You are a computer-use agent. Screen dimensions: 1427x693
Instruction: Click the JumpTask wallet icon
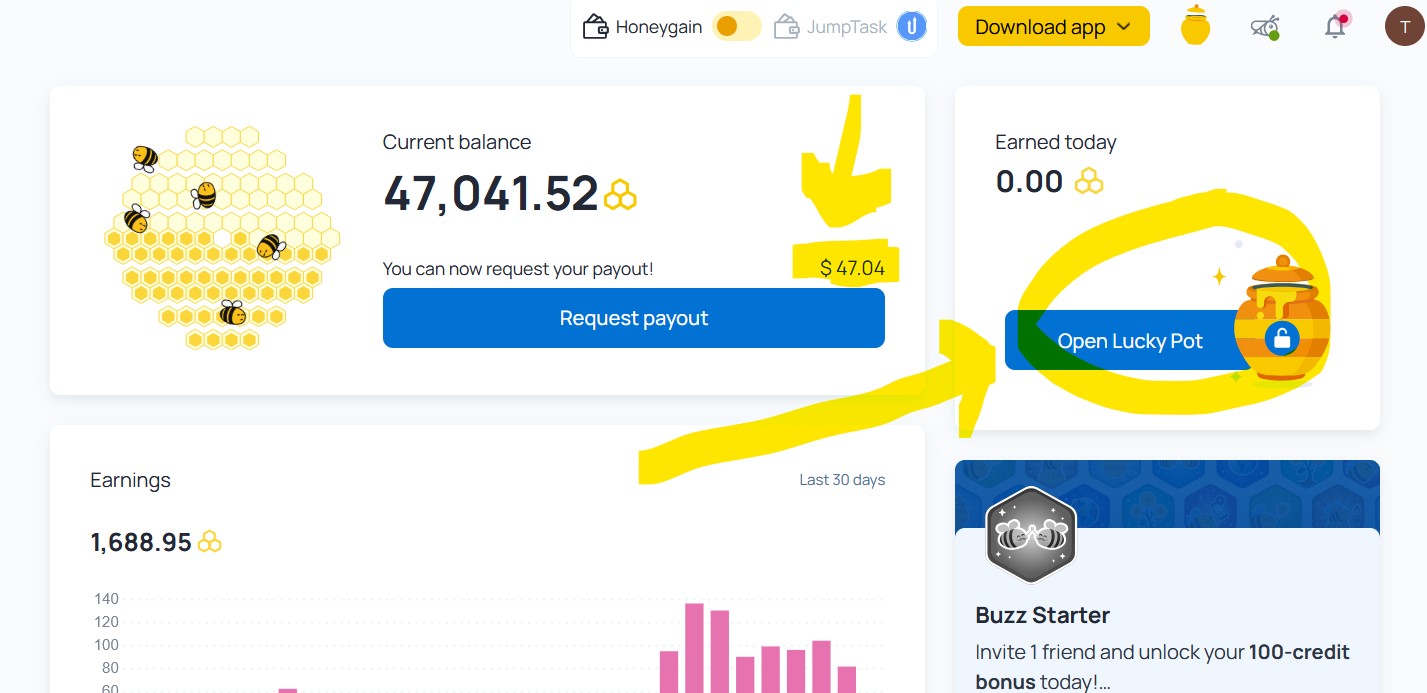[x=787, y=26]
